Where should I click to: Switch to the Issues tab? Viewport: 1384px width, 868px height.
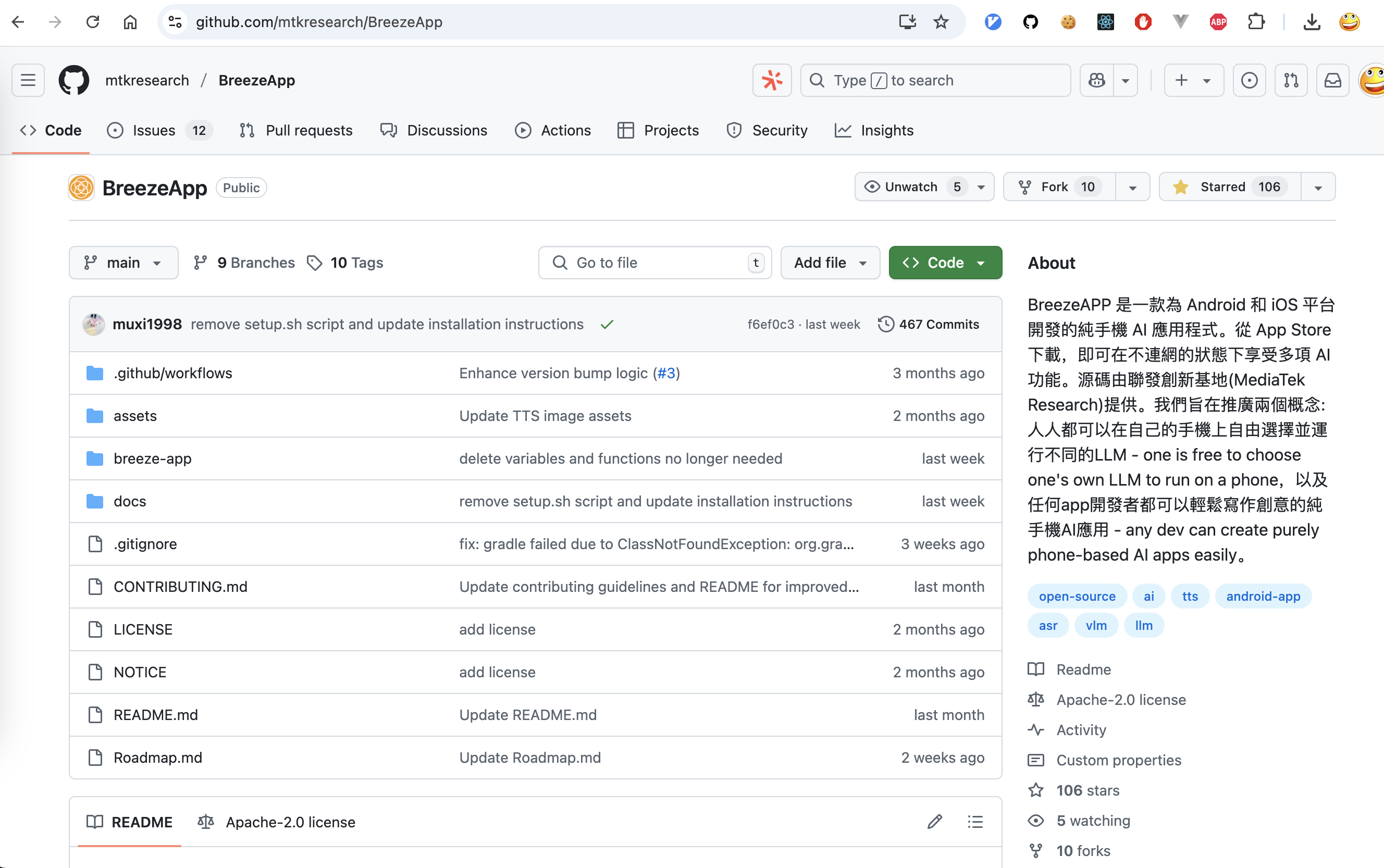[x=153, y=130]
